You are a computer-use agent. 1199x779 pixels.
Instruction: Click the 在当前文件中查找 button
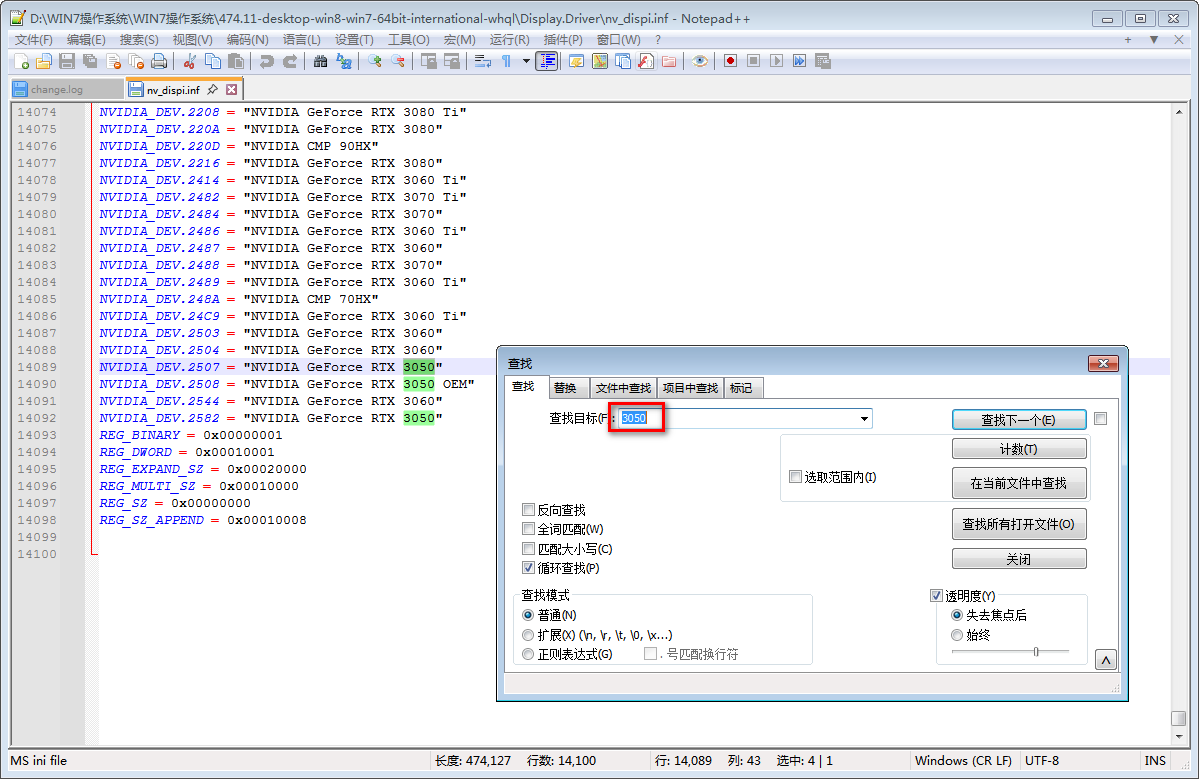coord(1019,483)
